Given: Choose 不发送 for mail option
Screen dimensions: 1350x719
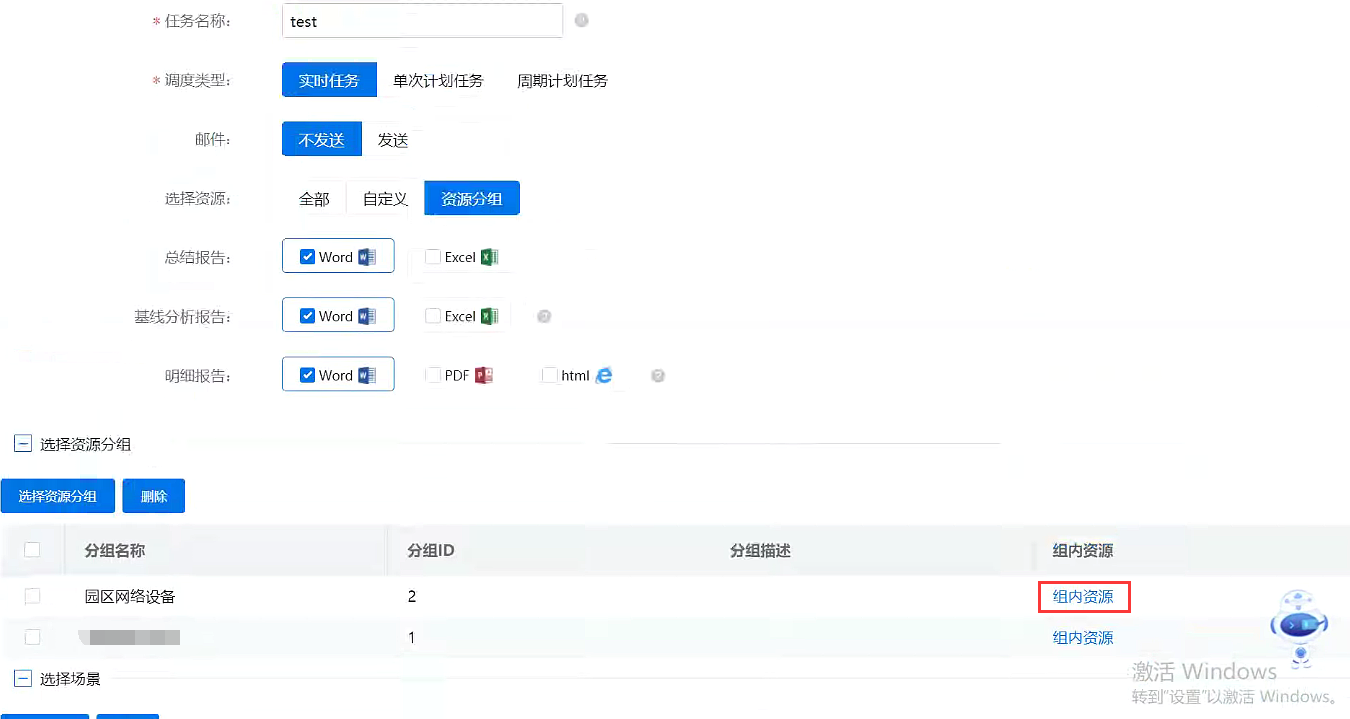Looking at the screenshot, I should [322, 140].
